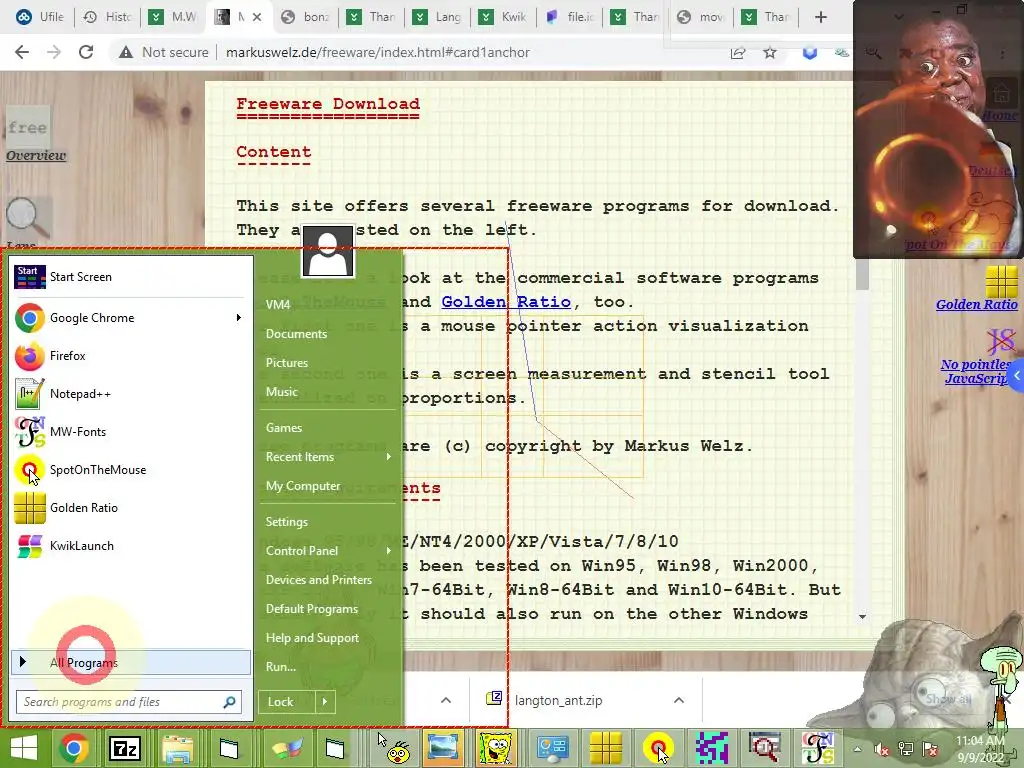Show hidden system tray icons arrow
The width and height of the screenshot is (1024, 768).
pos(857,750)
